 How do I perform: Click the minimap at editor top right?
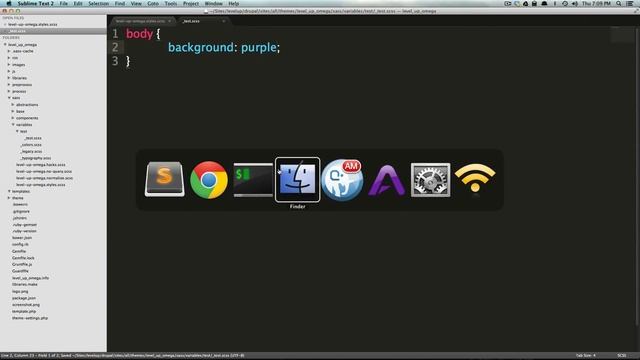coord(622,34)
